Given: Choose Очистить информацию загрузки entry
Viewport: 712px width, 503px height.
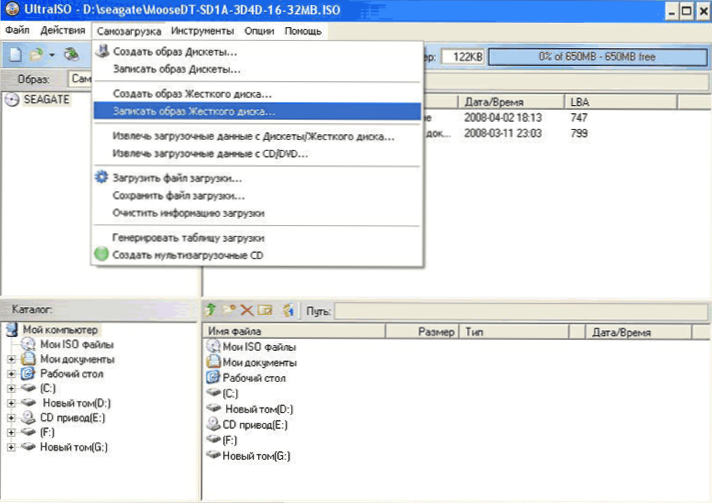Looking at the screenshot, I should pos(257,213).
